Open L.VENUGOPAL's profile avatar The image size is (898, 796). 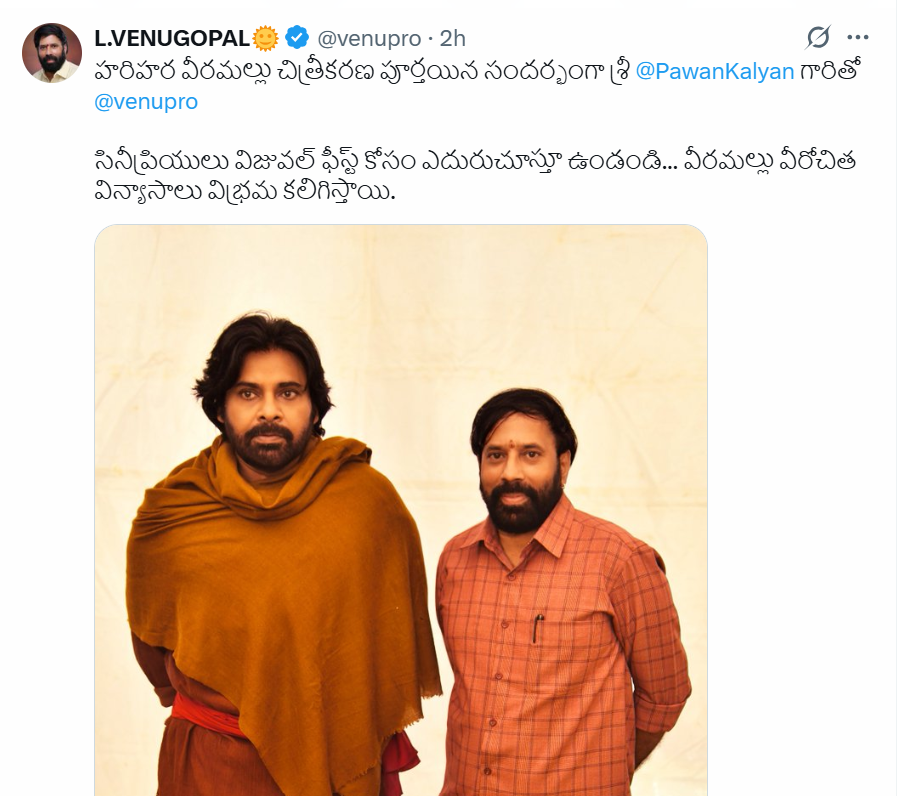tap(52, 53)
